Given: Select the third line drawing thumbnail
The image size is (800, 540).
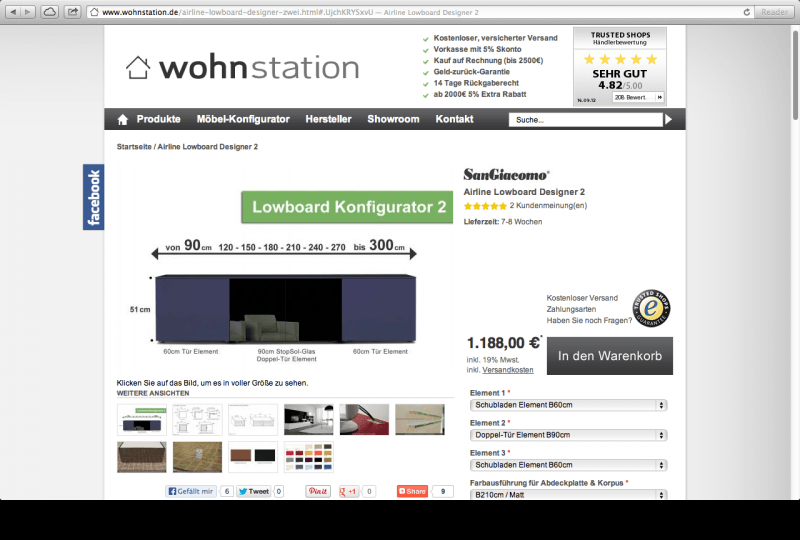Looking at the screenshot, I should click(253, 420).
